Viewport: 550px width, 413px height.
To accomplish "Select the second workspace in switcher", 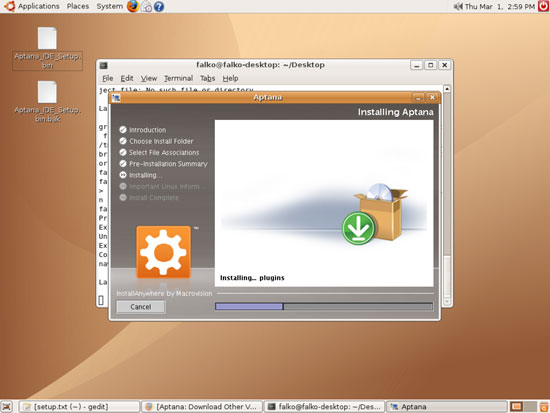I will click(x=530, y=407).
